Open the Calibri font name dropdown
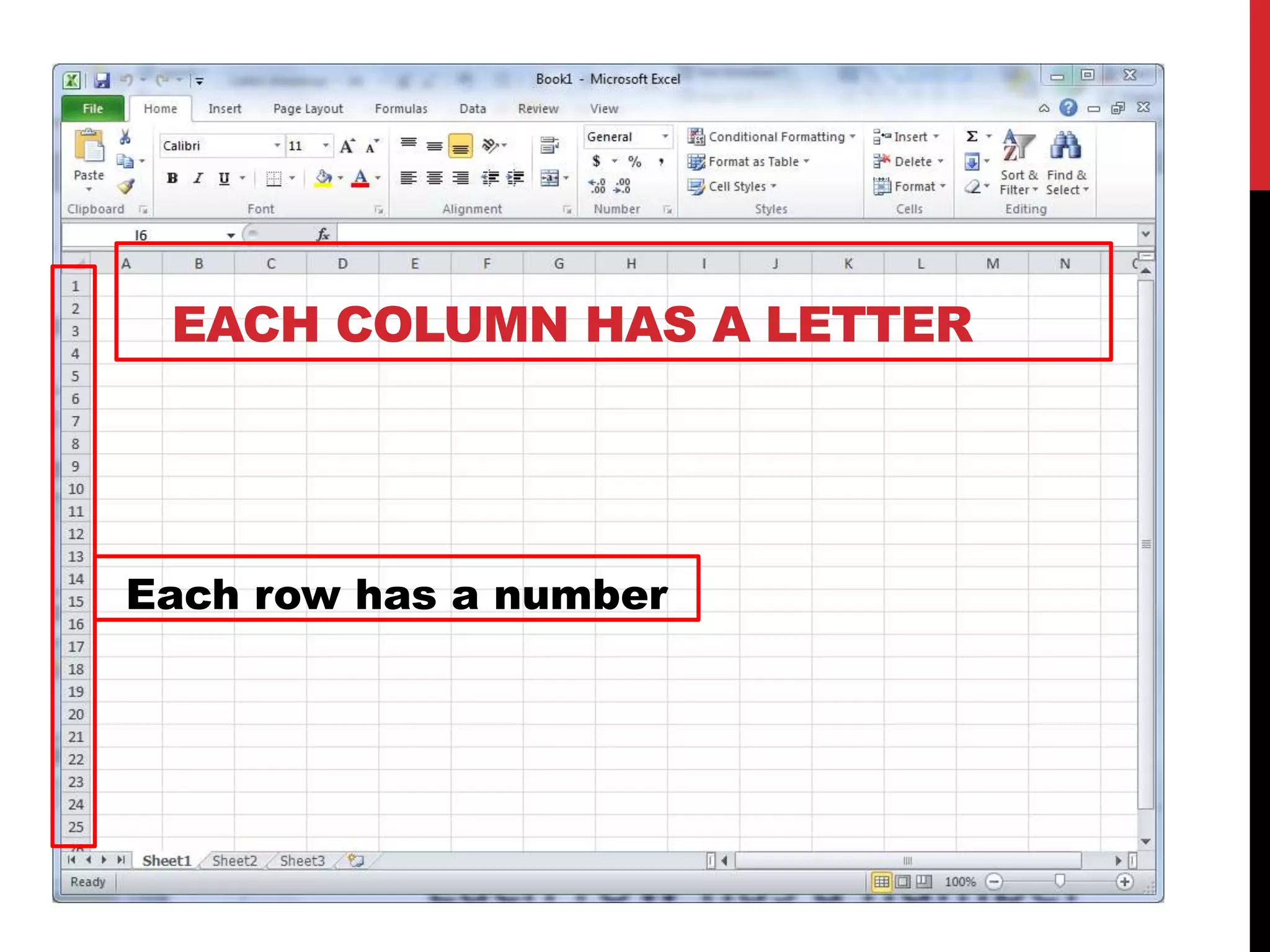 [277, 146]
